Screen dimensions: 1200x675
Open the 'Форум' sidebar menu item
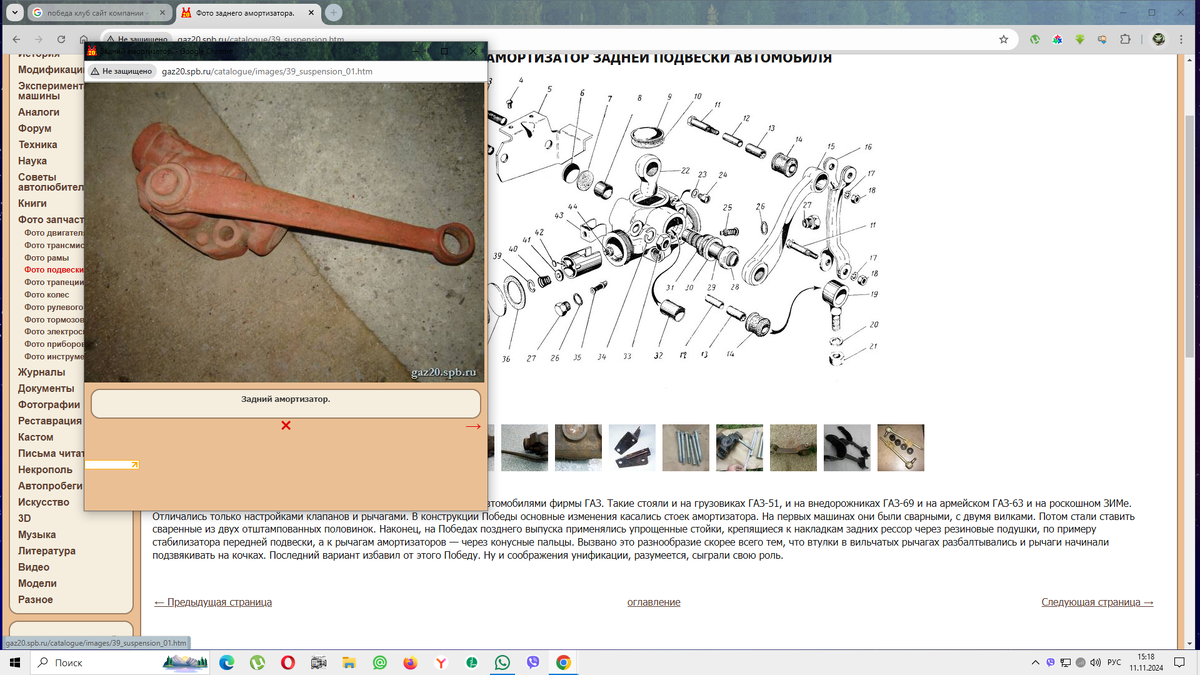coord(34,128)
